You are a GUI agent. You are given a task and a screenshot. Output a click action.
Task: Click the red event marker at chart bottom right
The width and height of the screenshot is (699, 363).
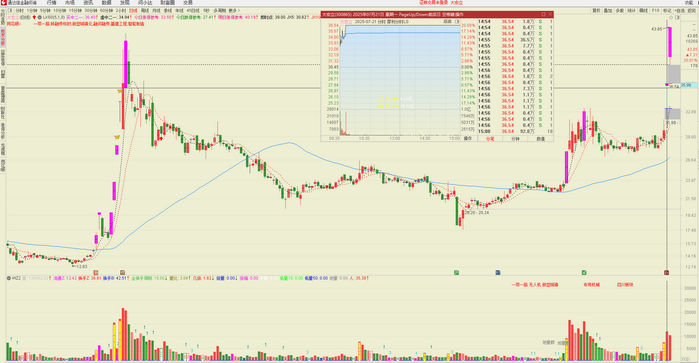tap(666, 272)
